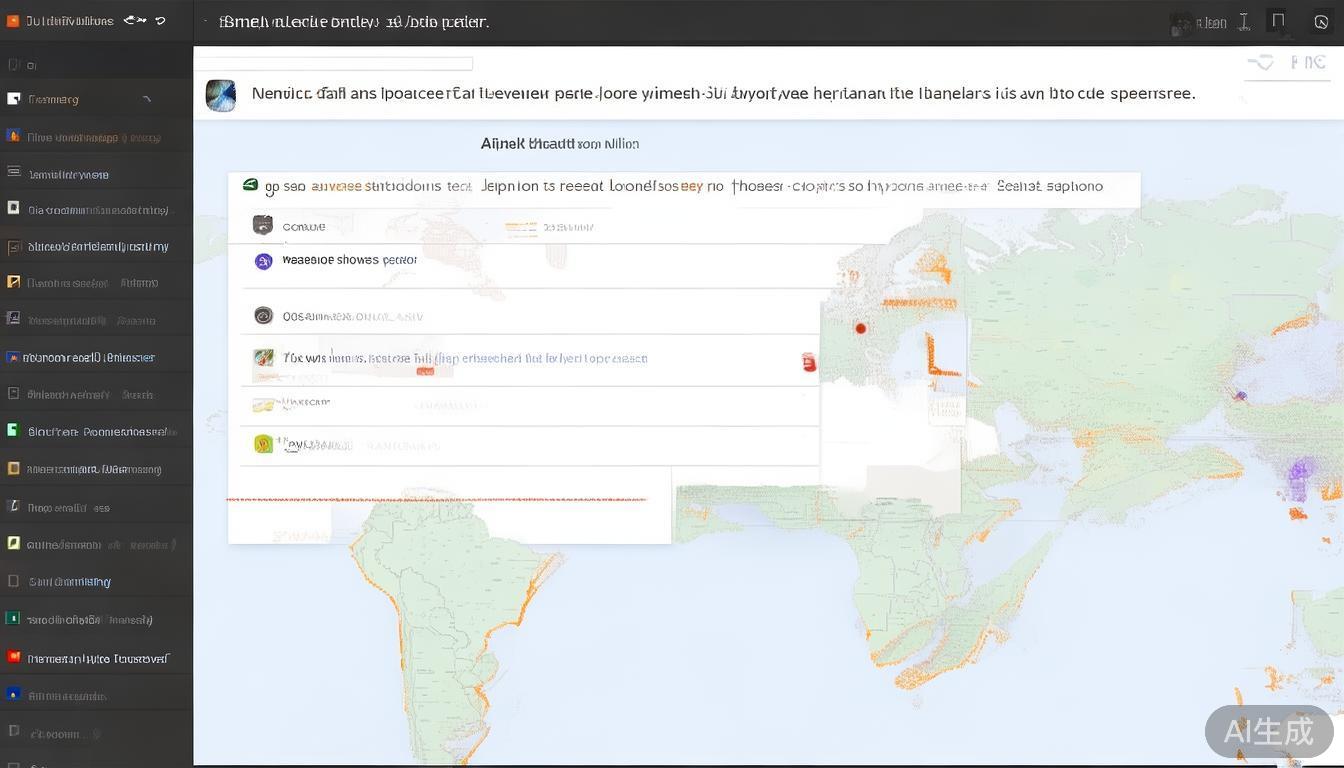Open the square avatar thumbnail beside the headline

pyautogui.click(x=221, y=96)
